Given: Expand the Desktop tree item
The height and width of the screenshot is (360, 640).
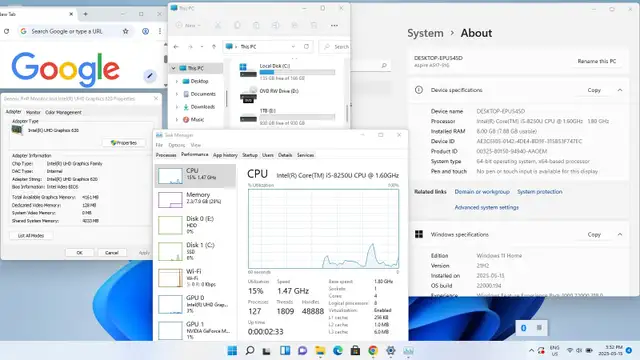Looking at the screenshot, I should tap(177, 81).
